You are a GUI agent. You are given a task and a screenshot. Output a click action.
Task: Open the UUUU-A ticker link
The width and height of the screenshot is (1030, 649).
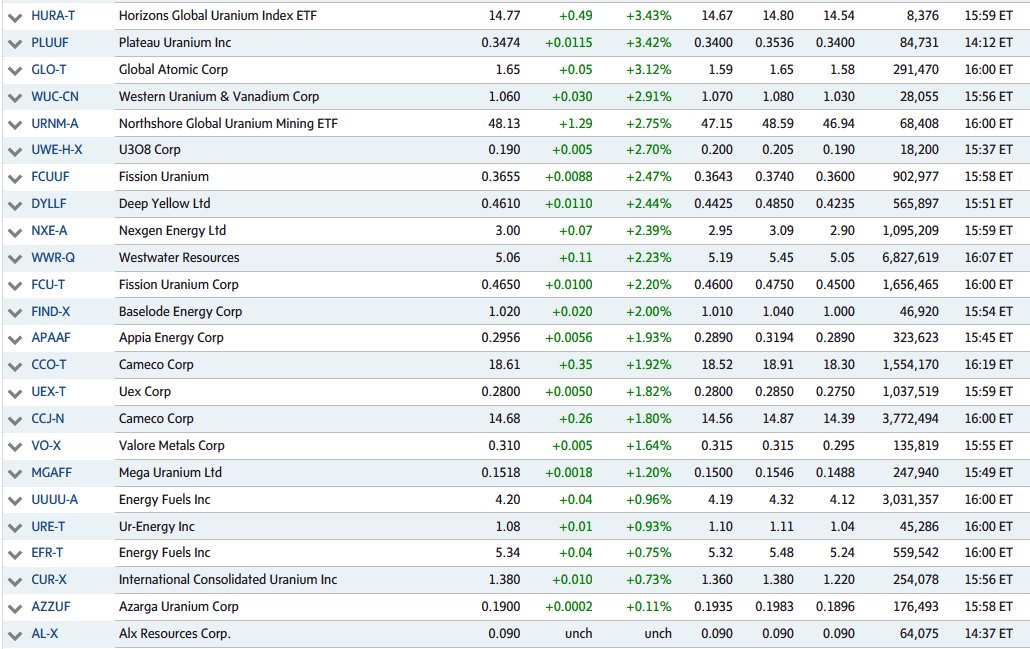(x=55, y=499)
